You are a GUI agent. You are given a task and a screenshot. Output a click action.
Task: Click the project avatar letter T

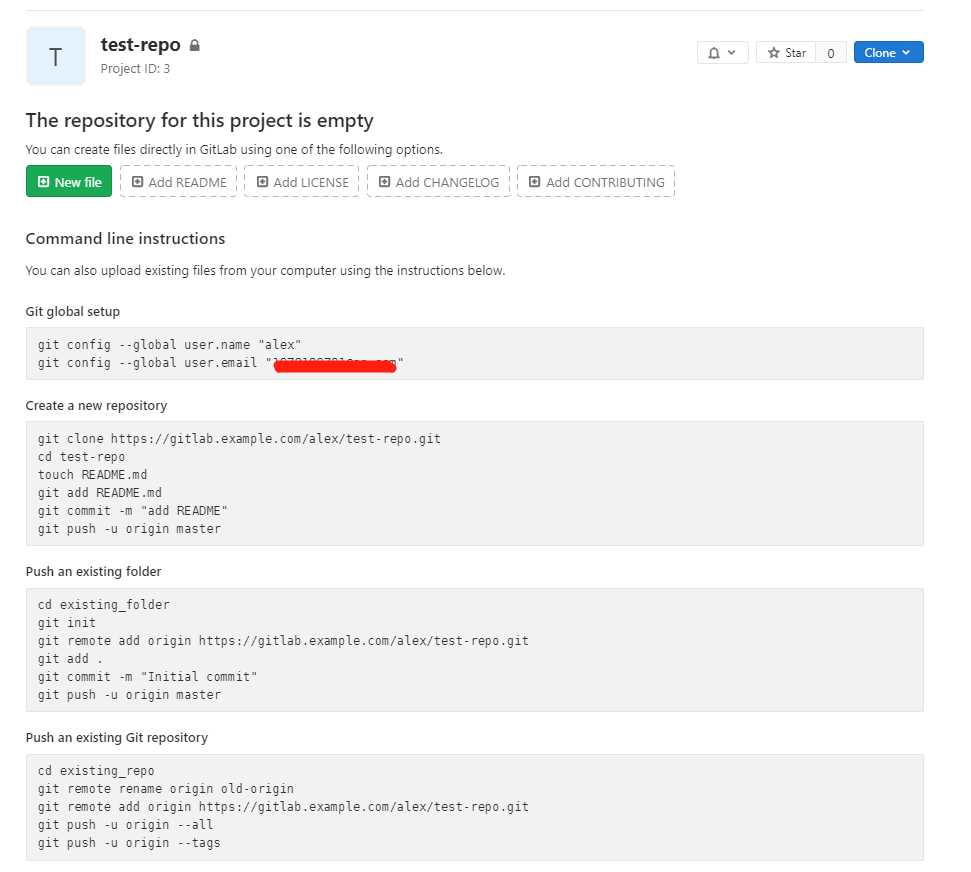point(55,56)
